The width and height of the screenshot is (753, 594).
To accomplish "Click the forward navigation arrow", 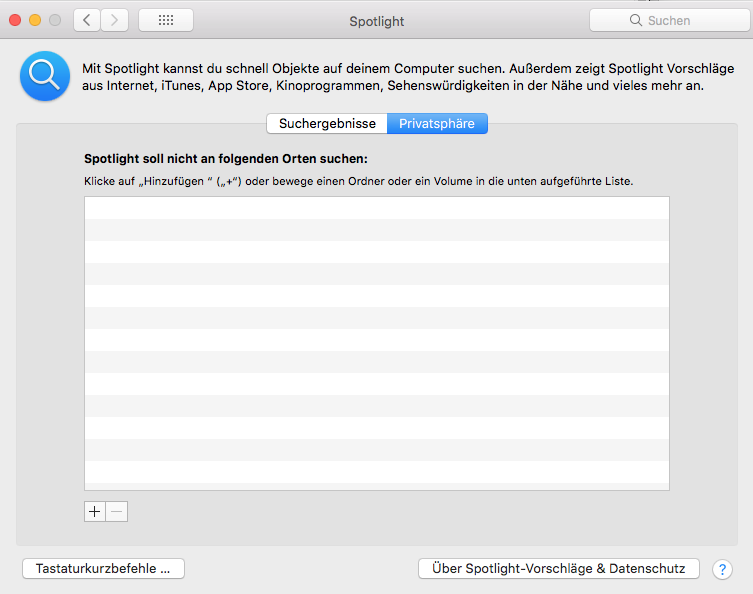I will (x=114, y=20).
